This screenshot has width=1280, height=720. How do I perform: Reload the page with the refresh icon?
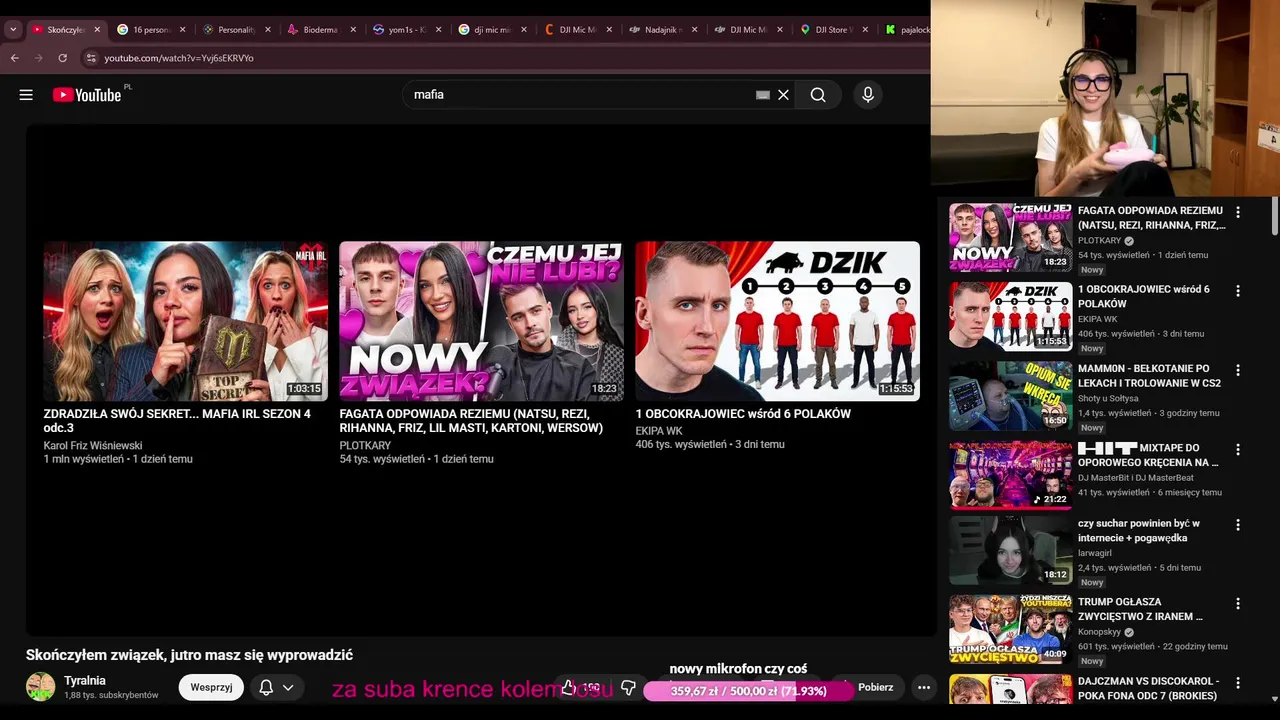pos(62,58)
